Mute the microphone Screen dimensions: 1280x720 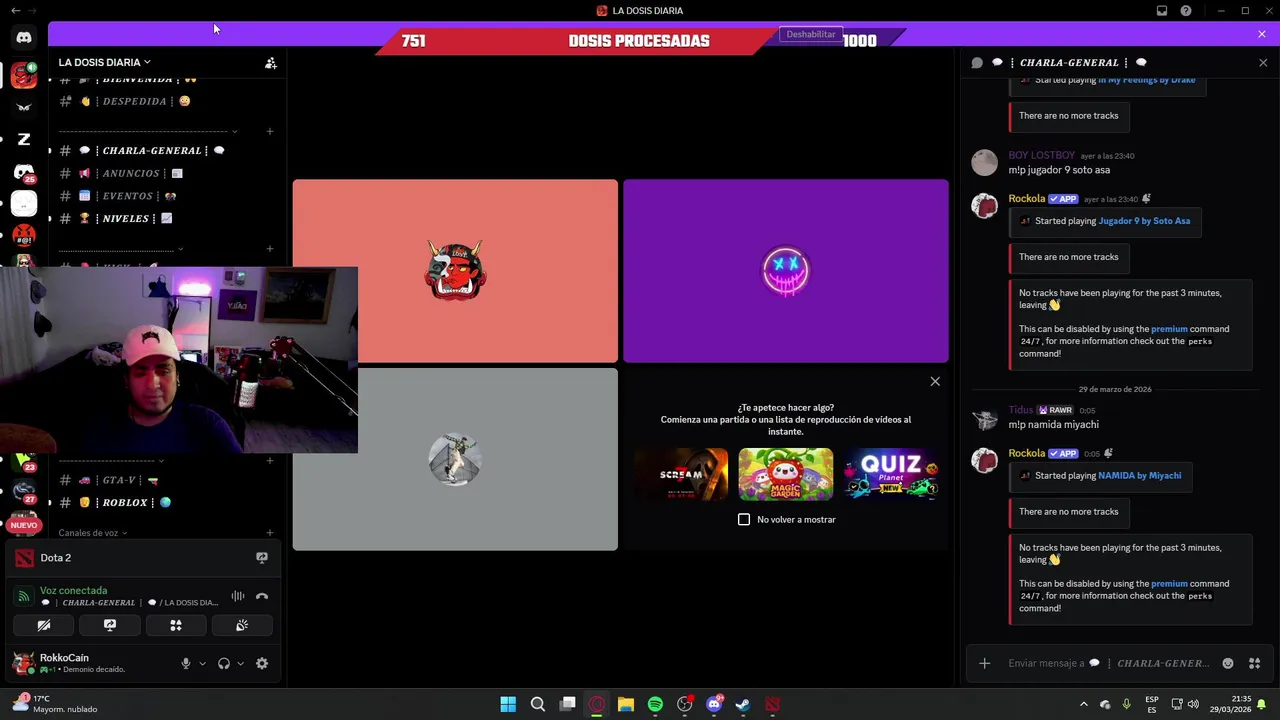coord(185,663)
